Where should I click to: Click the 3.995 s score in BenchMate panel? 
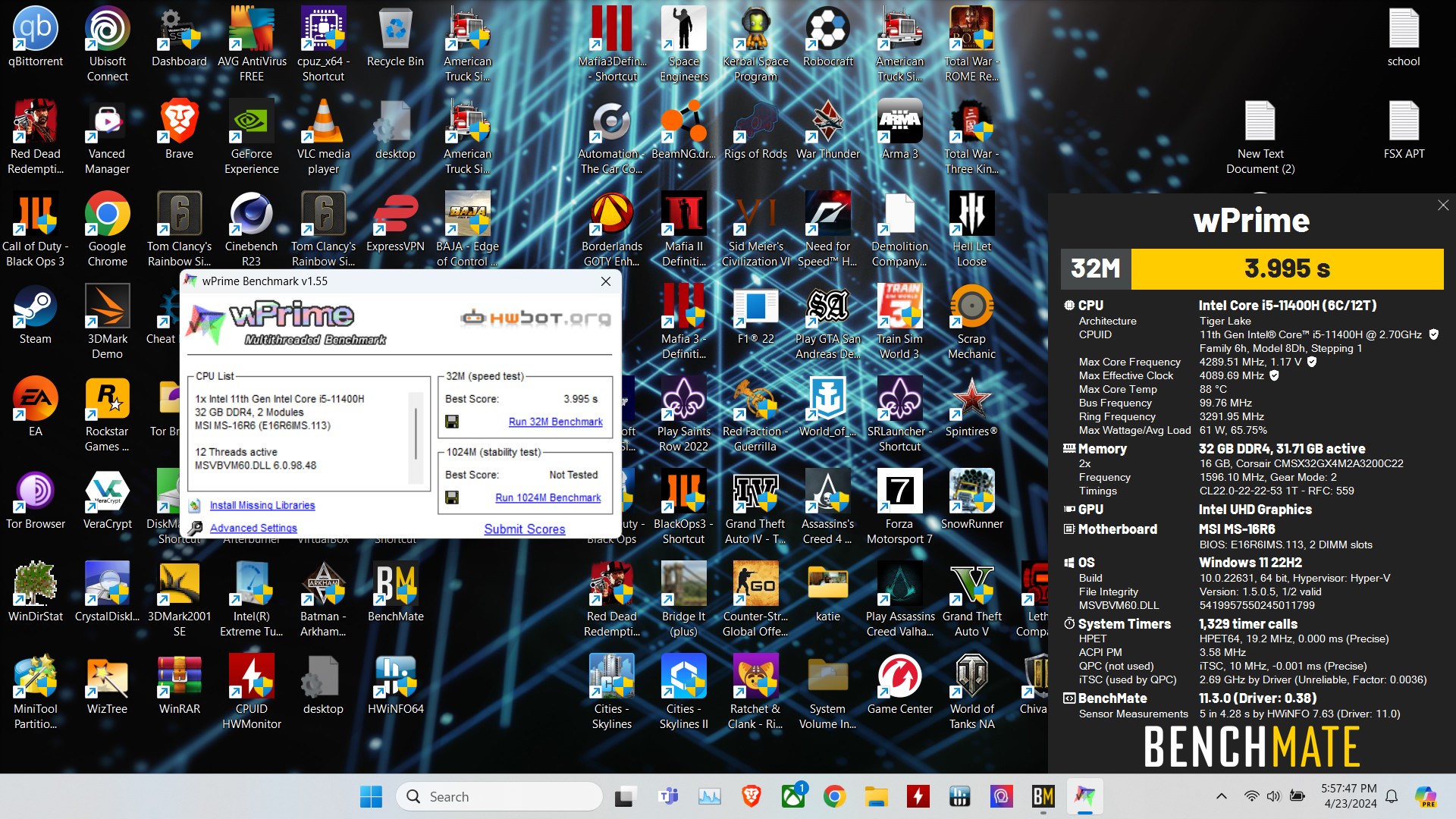click(1287, 268)
